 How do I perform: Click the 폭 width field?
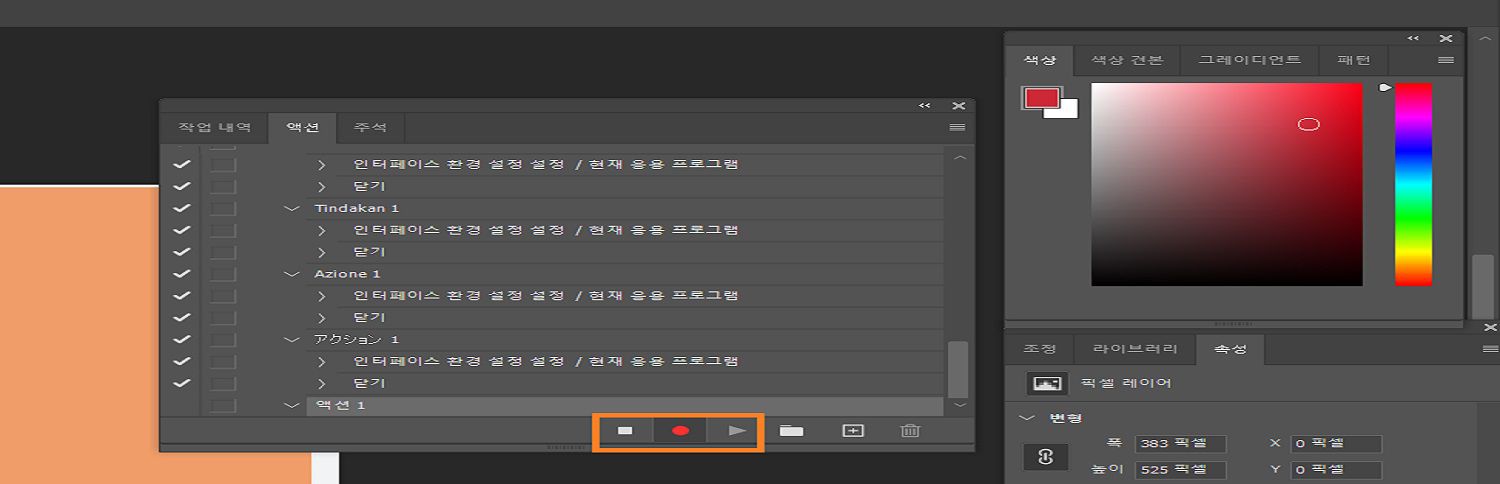pos(1180,443)
